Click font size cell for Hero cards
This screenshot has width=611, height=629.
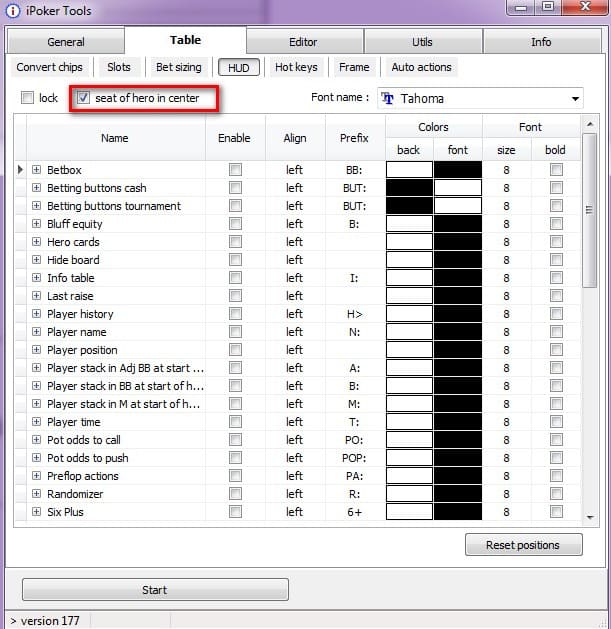coord(507,241)
